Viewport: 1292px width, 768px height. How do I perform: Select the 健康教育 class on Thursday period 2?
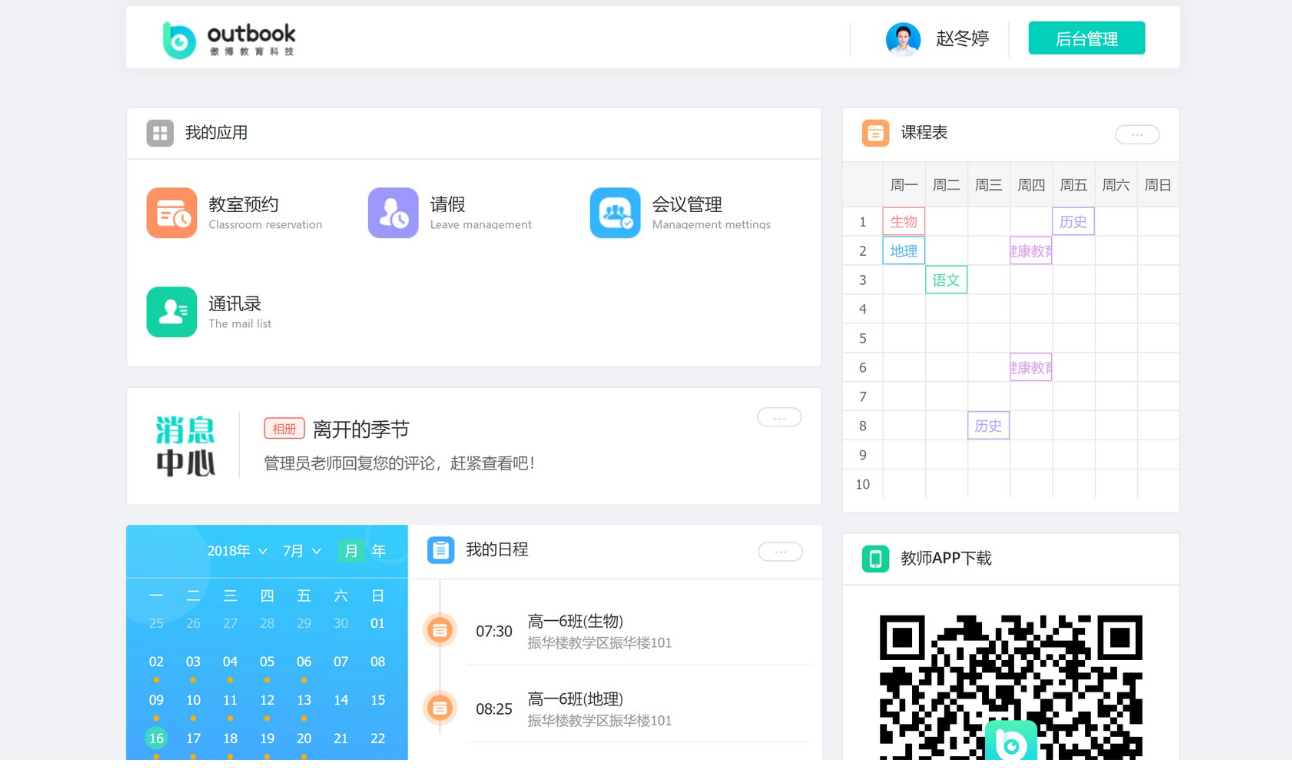point(1031,251)
